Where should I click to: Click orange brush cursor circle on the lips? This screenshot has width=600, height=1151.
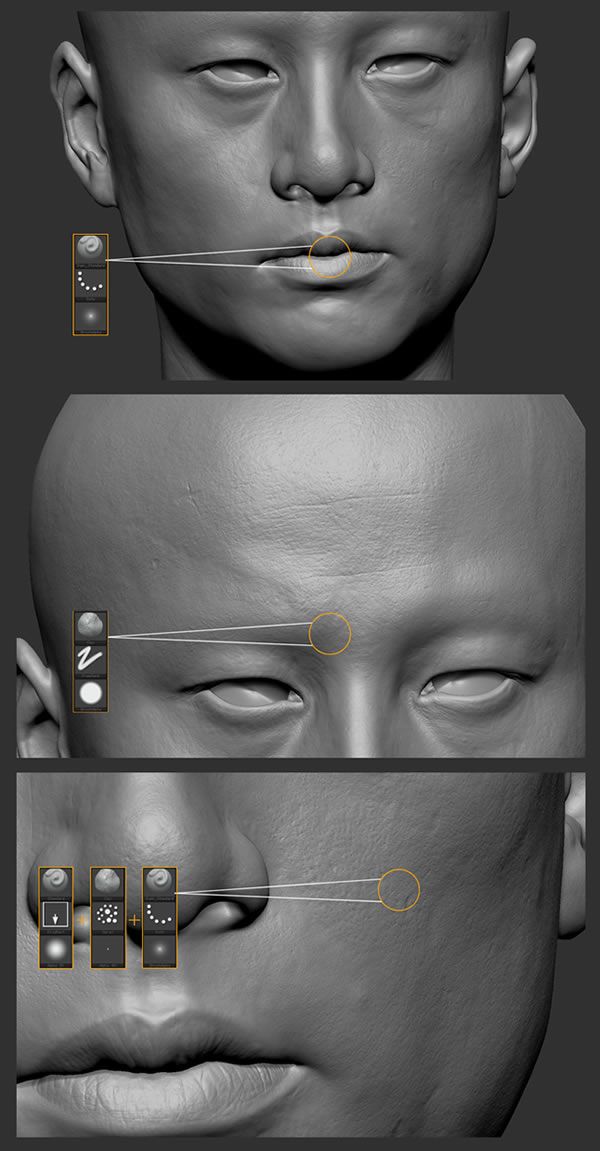(x=329, y=257)
